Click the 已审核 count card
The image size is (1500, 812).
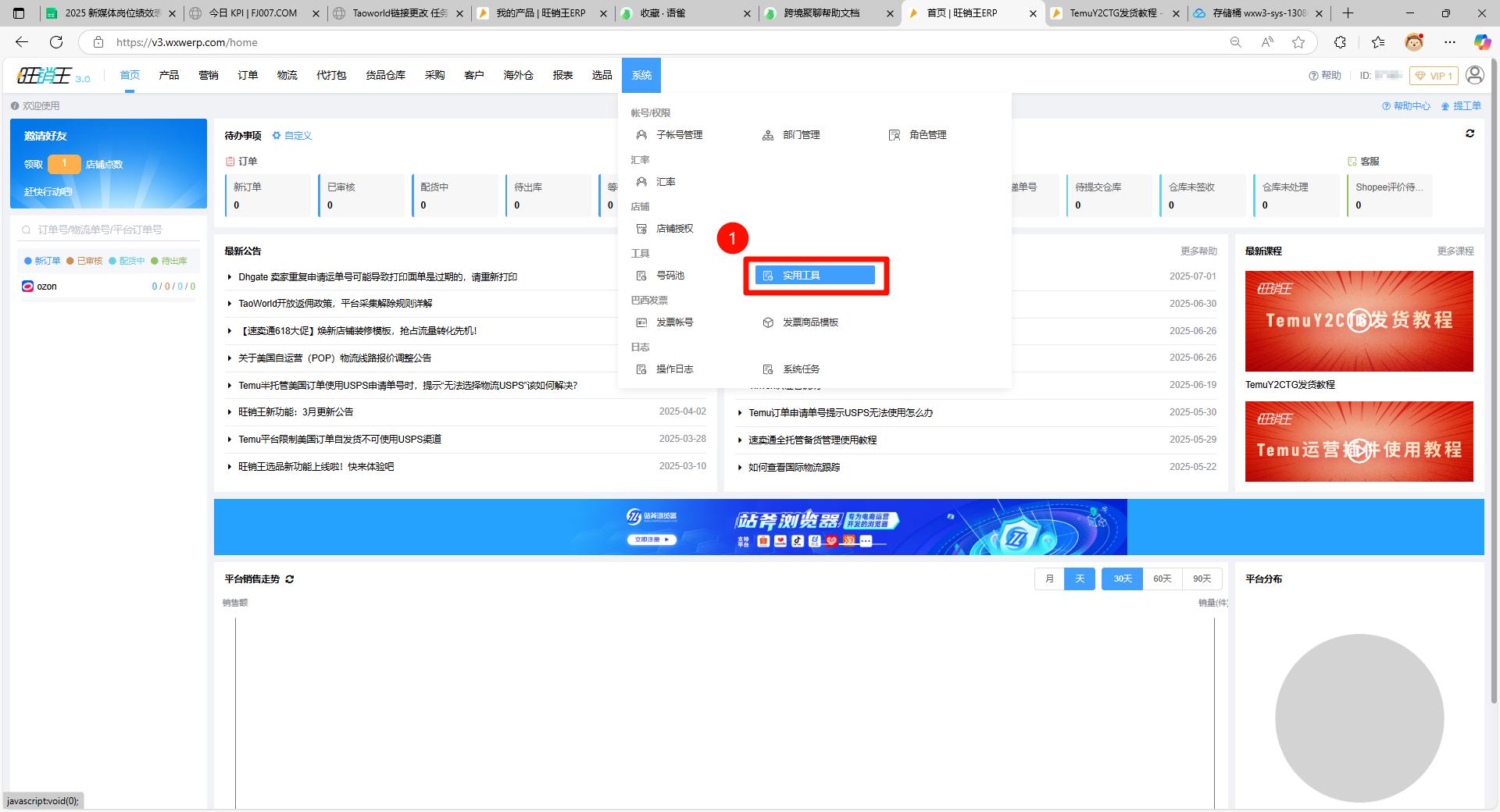click(x=361, y=195)
